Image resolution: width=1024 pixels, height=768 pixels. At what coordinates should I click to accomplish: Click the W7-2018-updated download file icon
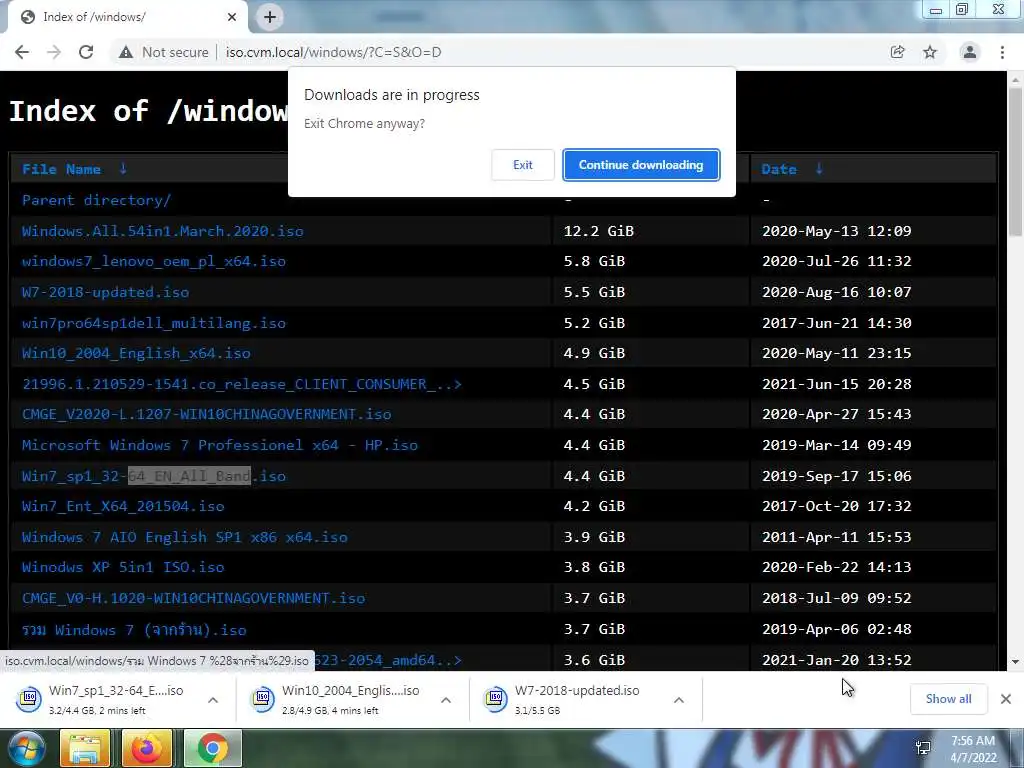pos(496,699)
